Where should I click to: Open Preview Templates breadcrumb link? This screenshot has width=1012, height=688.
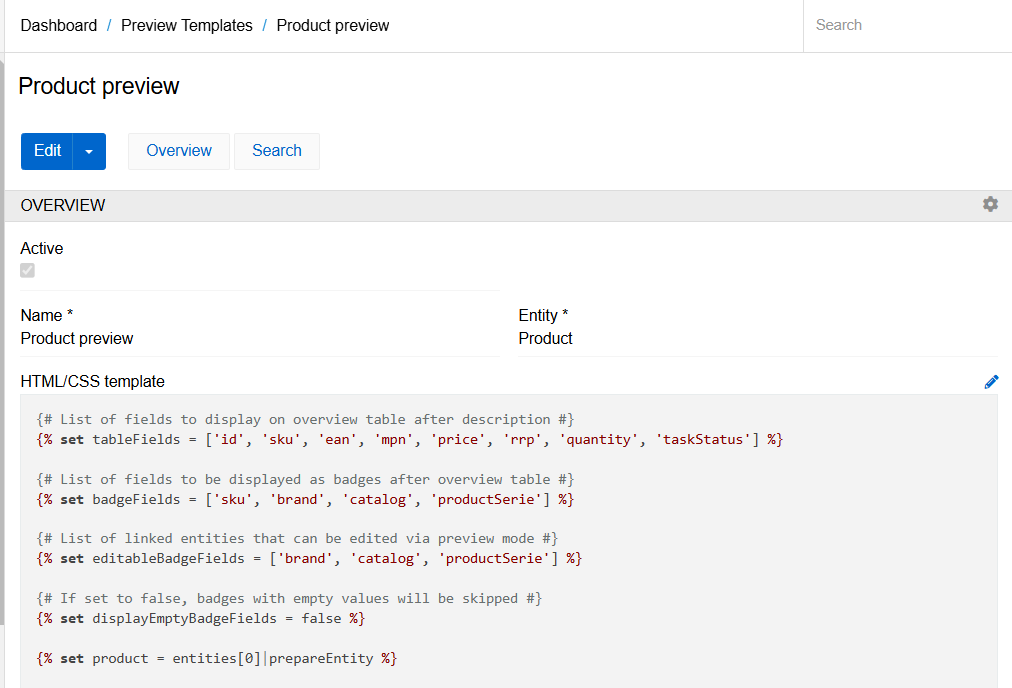click(187, 26)
